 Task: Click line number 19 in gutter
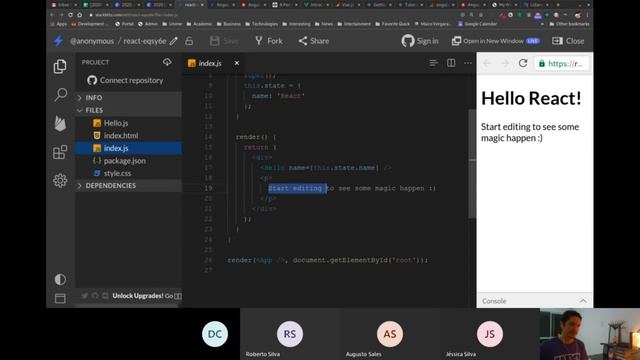(x=208, y=188)
